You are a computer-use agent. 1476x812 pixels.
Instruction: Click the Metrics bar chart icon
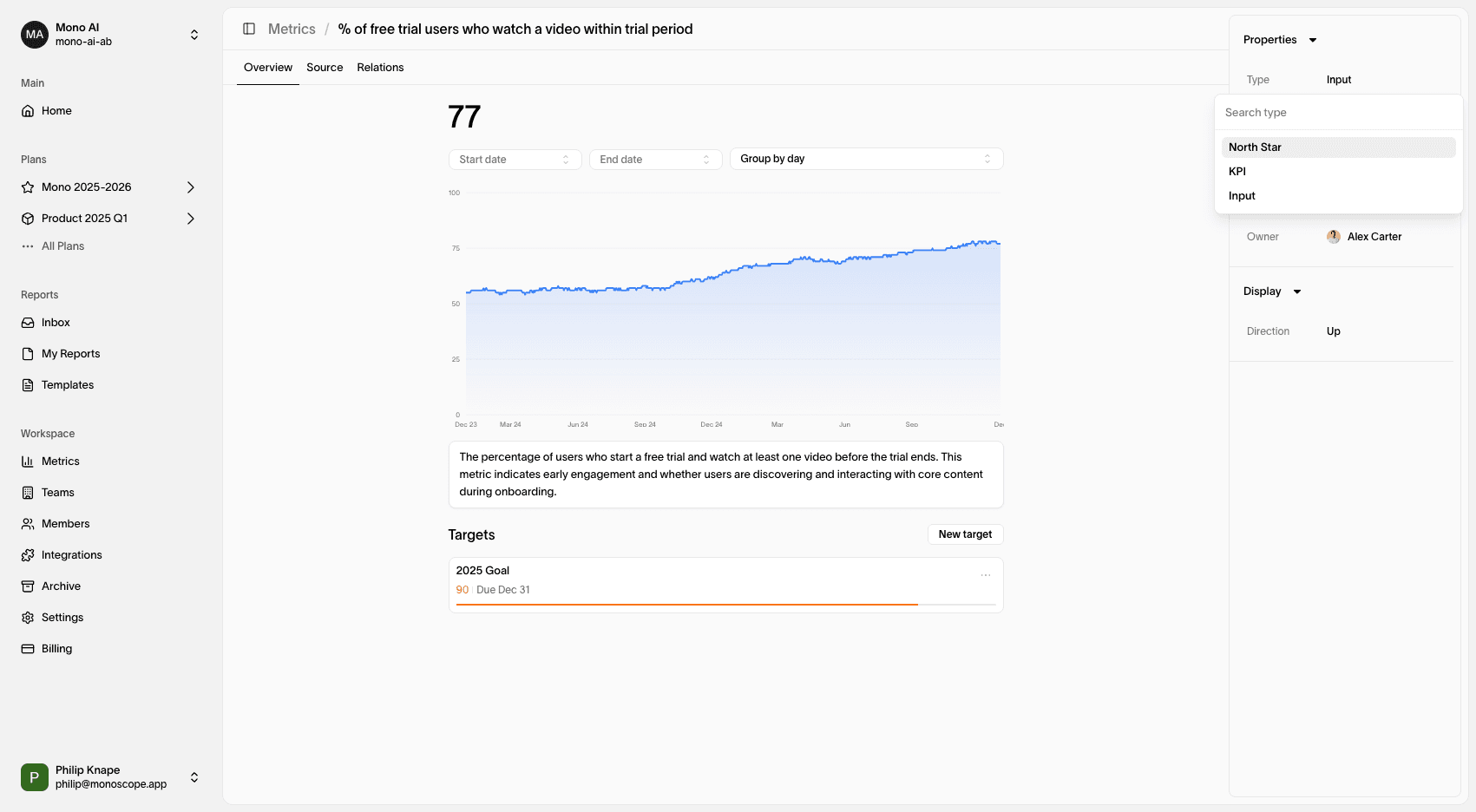pos(28,462)
